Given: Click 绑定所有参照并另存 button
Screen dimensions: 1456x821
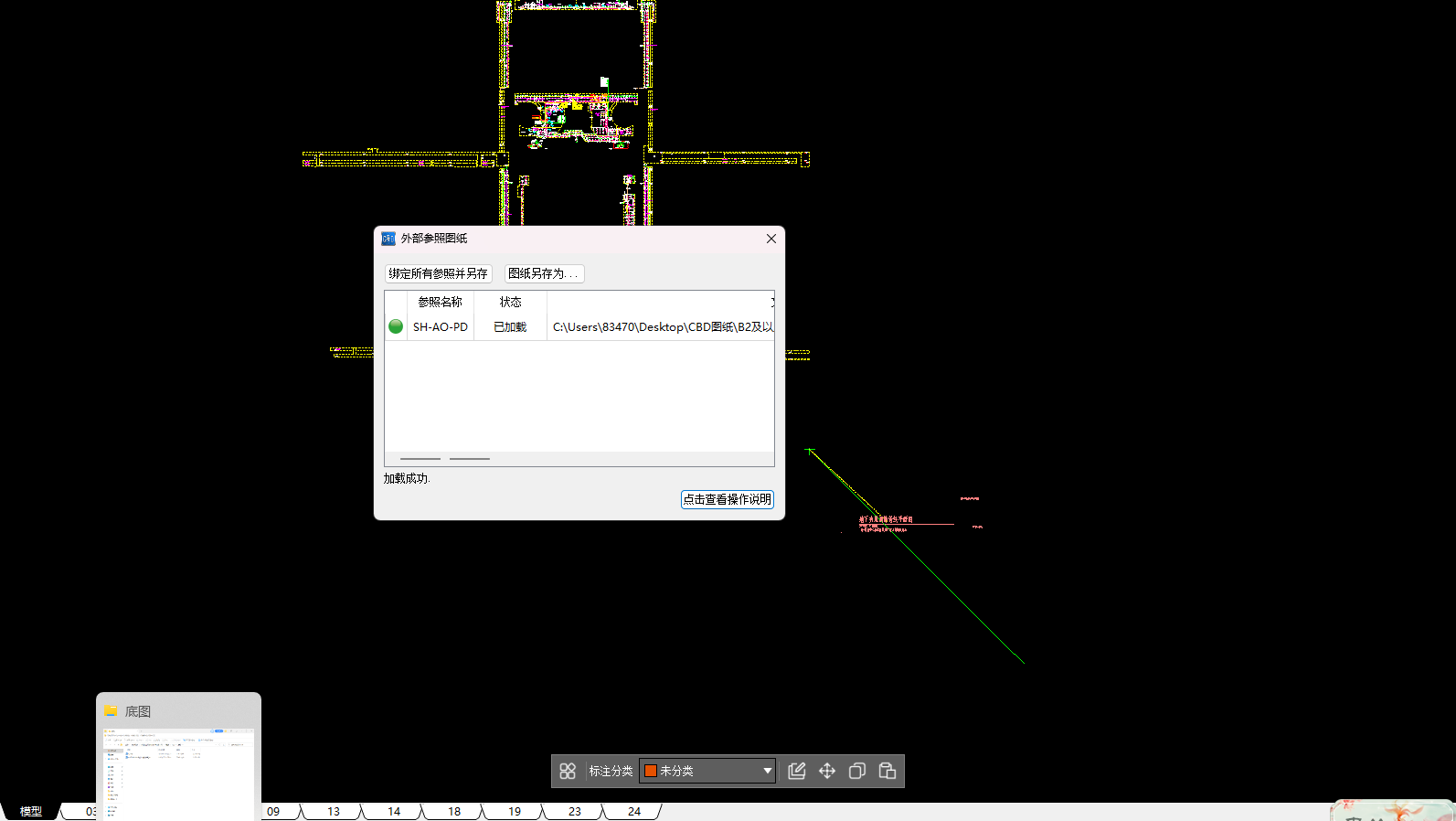Looking at the screenshot, I should [439, 273].
